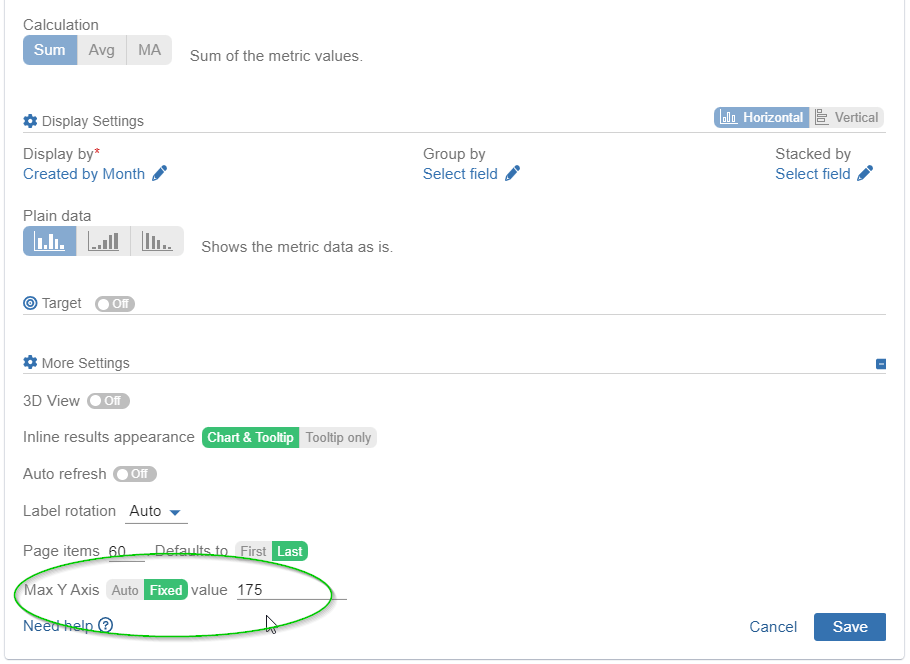
Task: Select Tooltip only appearance
Action: (339, 437)
